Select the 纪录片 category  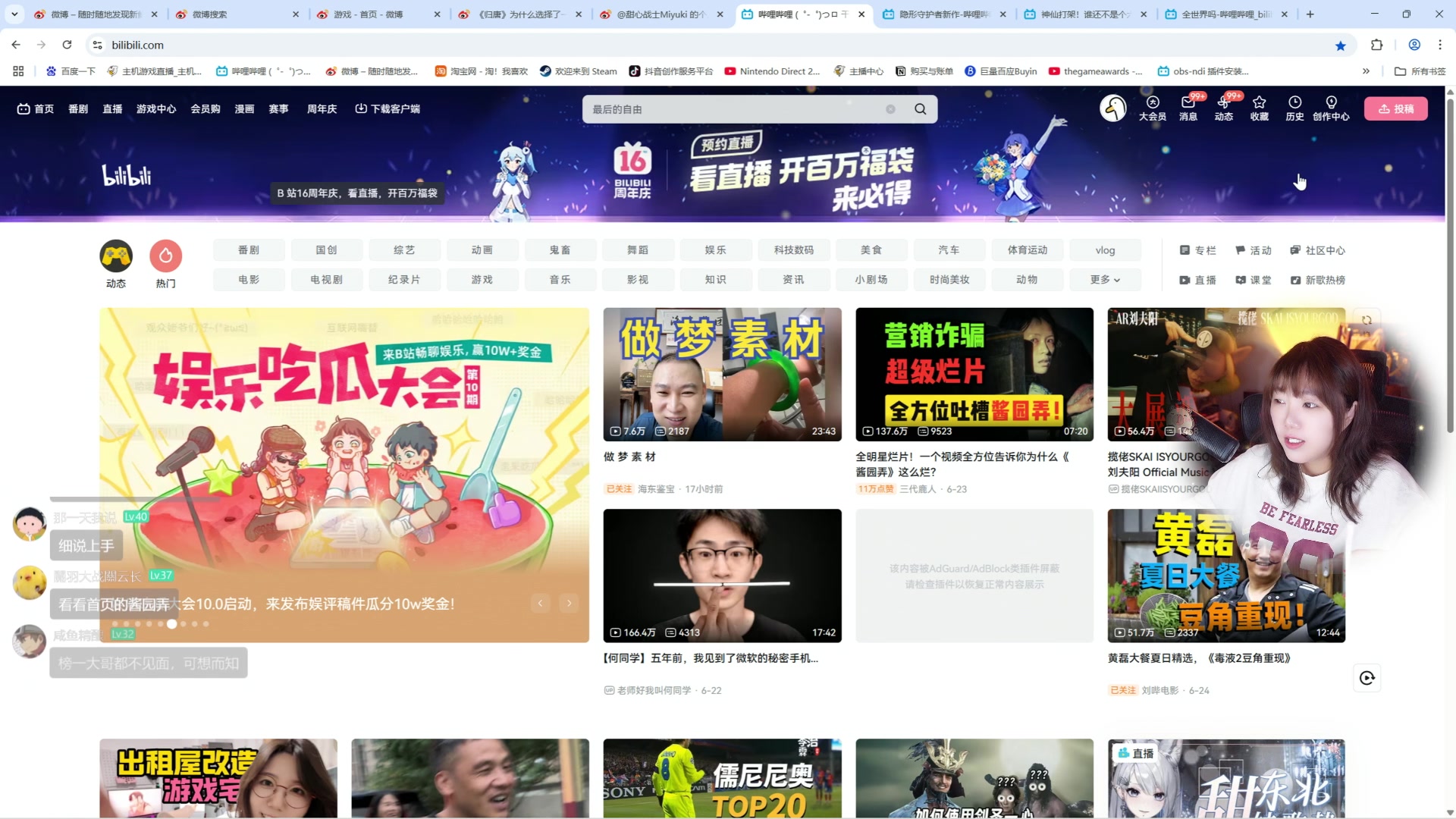(x=403, y=279)
